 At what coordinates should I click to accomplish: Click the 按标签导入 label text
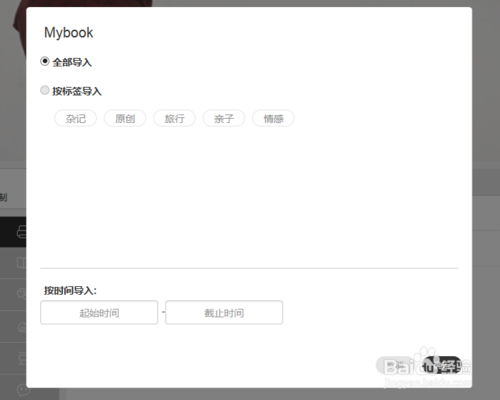77,91
